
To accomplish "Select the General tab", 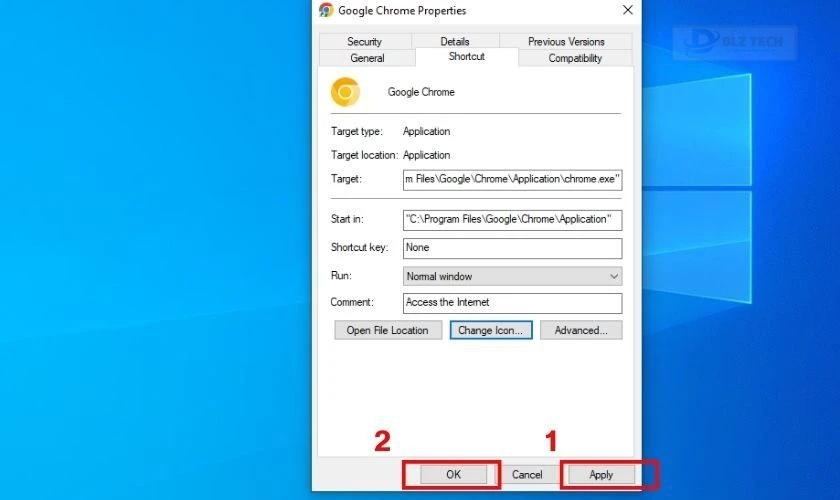I will (367, 58).
